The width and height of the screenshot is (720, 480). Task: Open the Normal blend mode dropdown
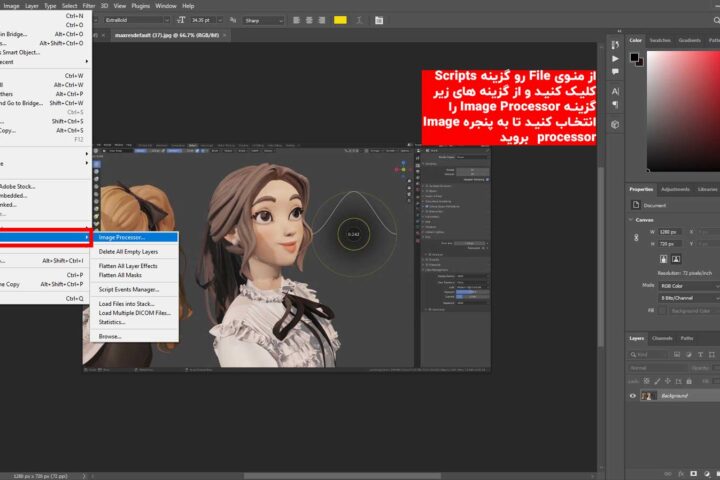tap(659, 368)
